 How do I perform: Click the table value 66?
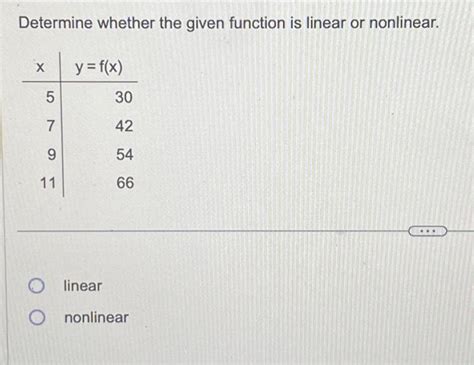point(125,183)
